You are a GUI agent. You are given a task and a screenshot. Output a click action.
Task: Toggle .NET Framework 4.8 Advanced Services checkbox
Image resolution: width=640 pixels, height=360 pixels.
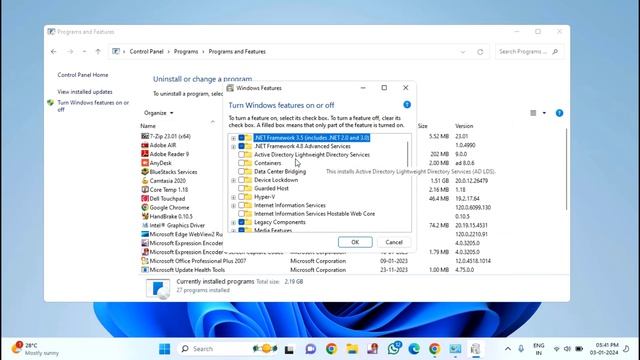[x=241, y=146]
